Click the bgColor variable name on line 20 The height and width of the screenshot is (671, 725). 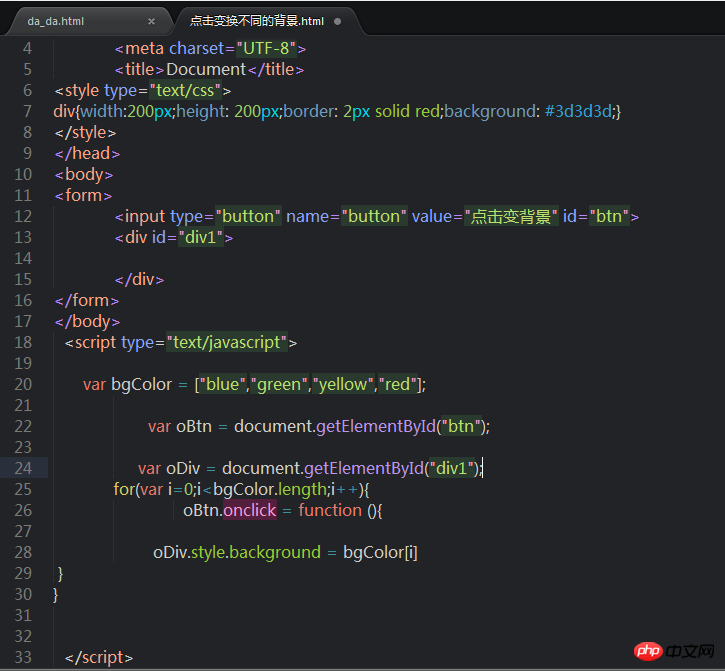[141, 385]
